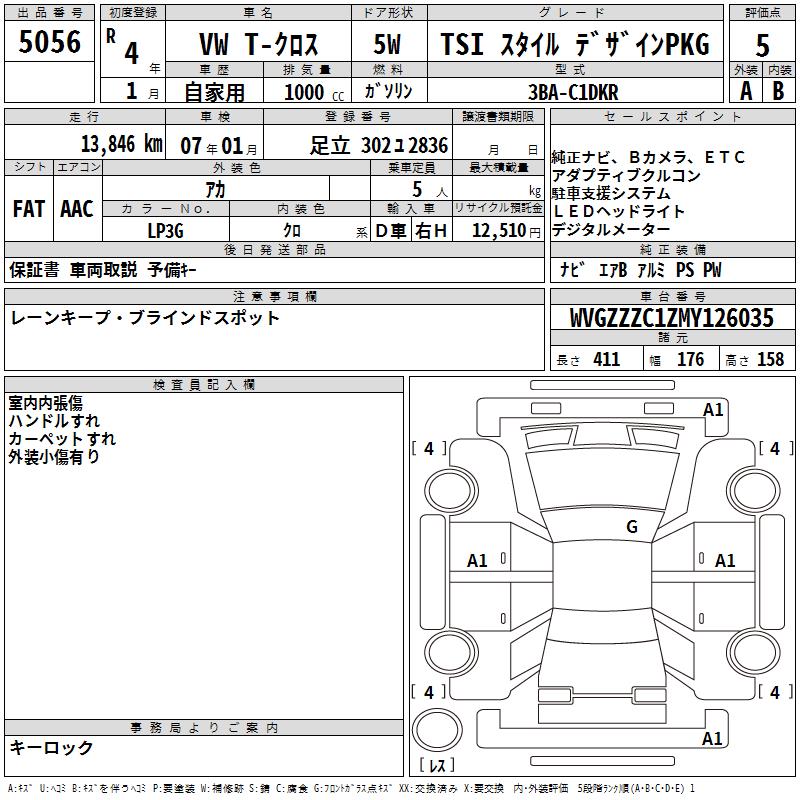Select the color number LP3G

tap(166, 231)
